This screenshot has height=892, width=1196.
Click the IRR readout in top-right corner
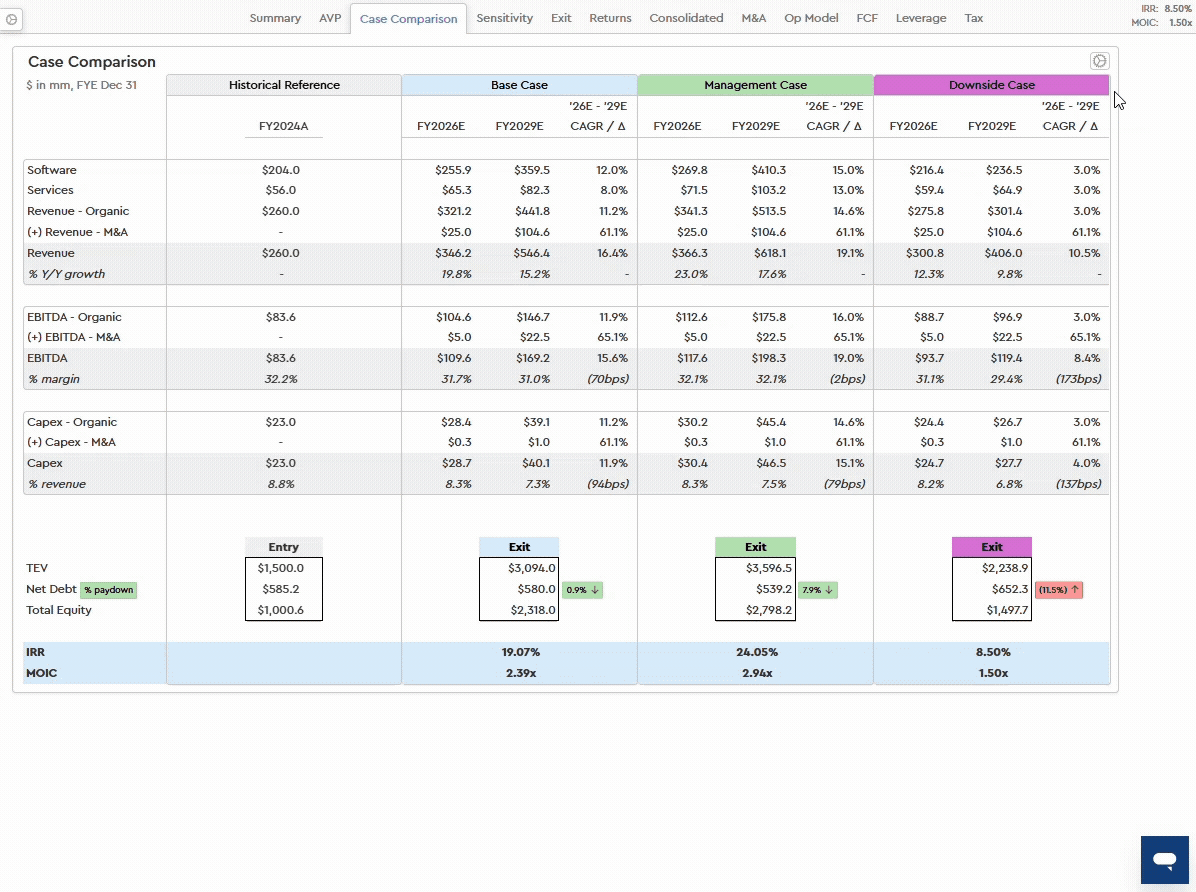point(1165,8)
